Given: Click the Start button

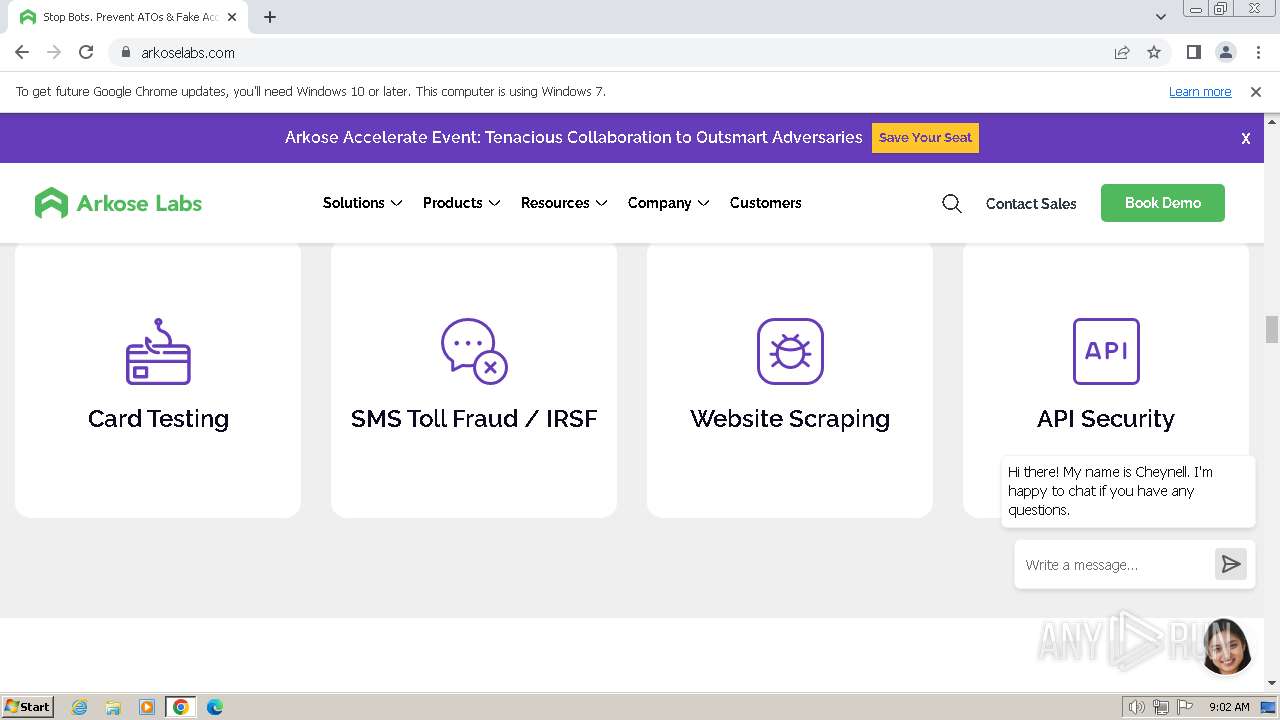Looking at the screenshot, I should coord(27,707).
